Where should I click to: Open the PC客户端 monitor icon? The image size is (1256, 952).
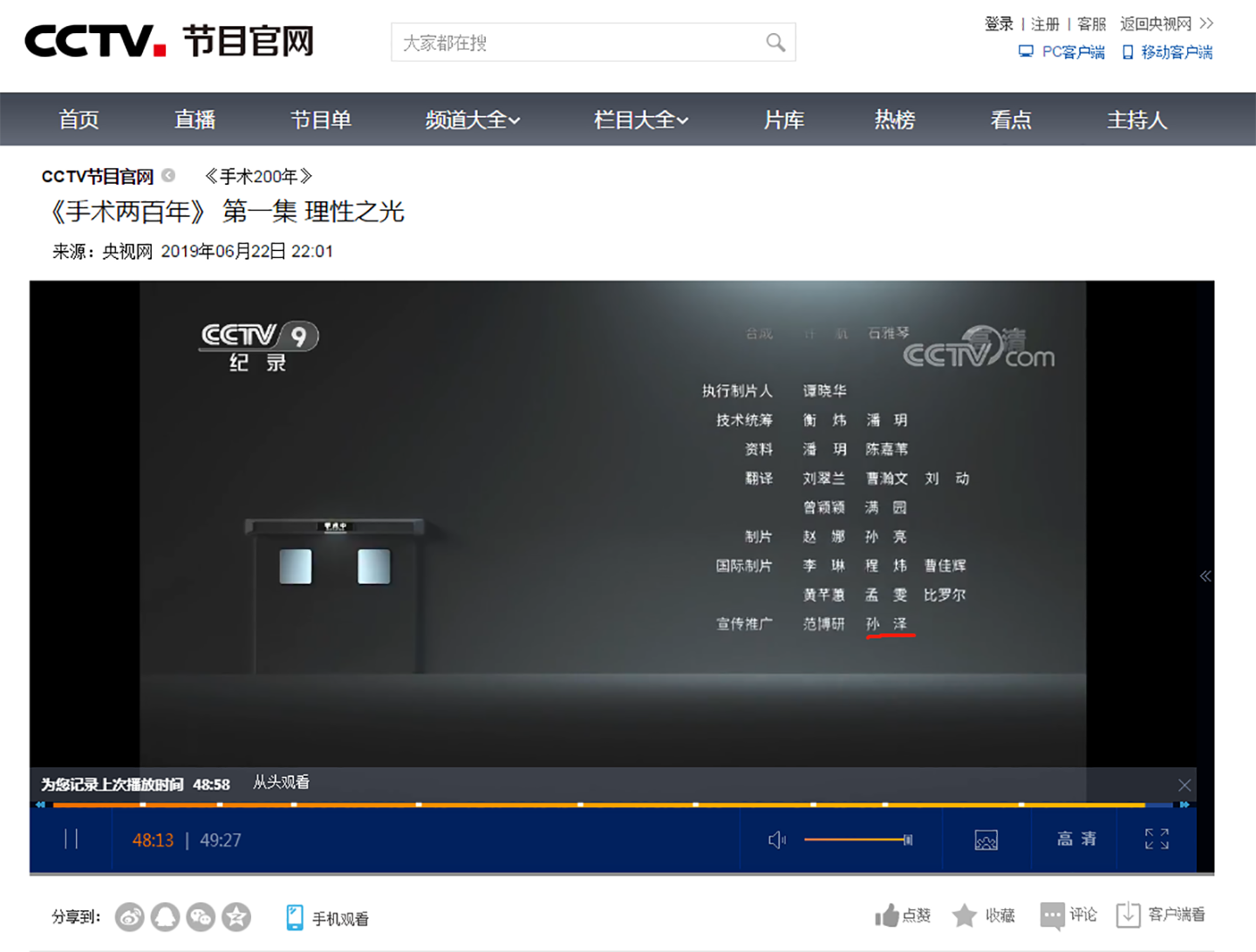click(1025, 52)
